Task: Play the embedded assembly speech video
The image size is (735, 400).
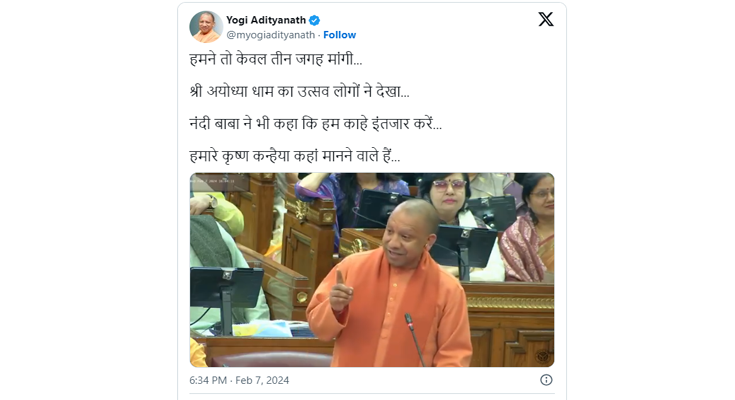Action: [x=372, y=270]
